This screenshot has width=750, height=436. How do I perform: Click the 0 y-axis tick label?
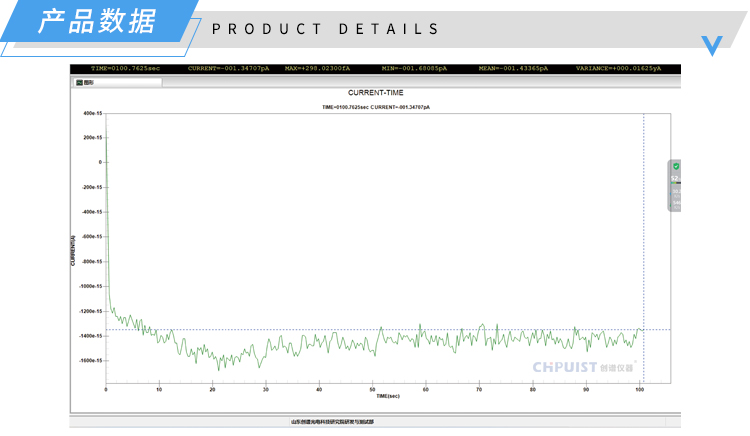pyautogui.click(x=100, y=162)
